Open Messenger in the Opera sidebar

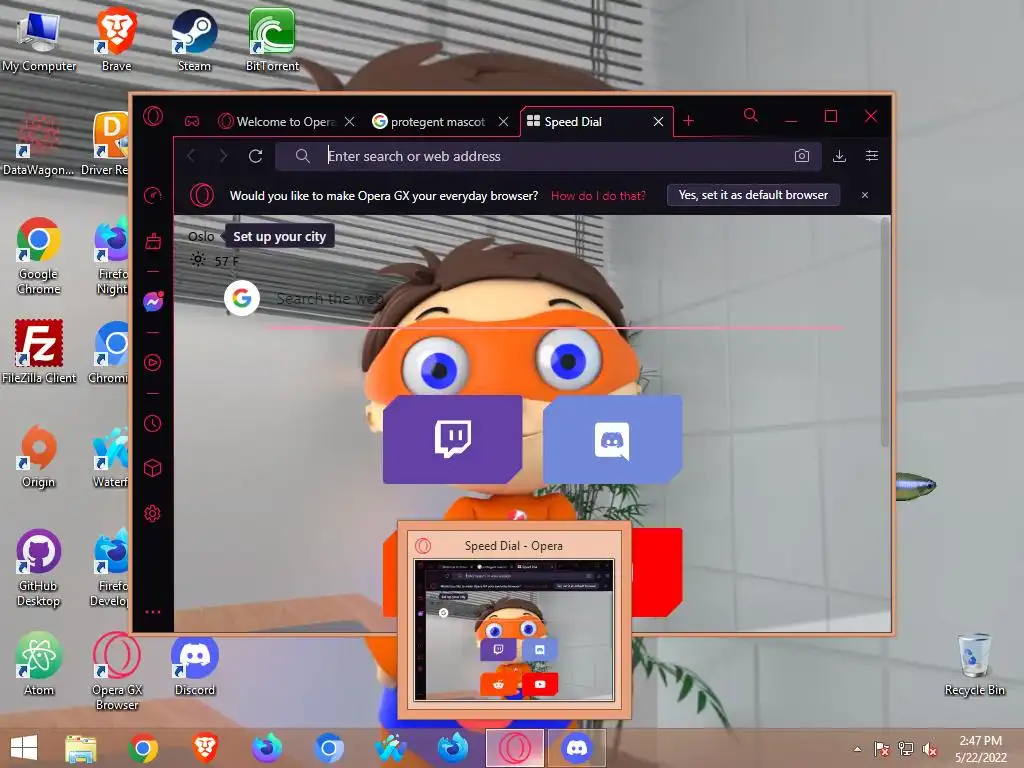pos(153,301)
